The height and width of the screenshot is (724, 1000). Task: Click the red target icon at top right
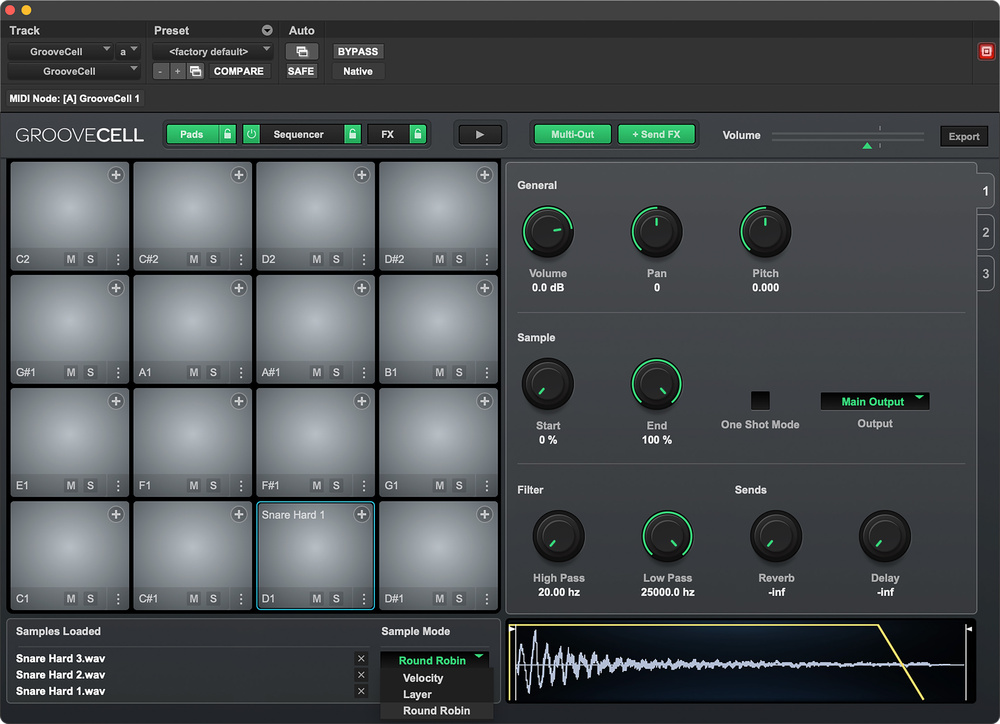[986, 52]
